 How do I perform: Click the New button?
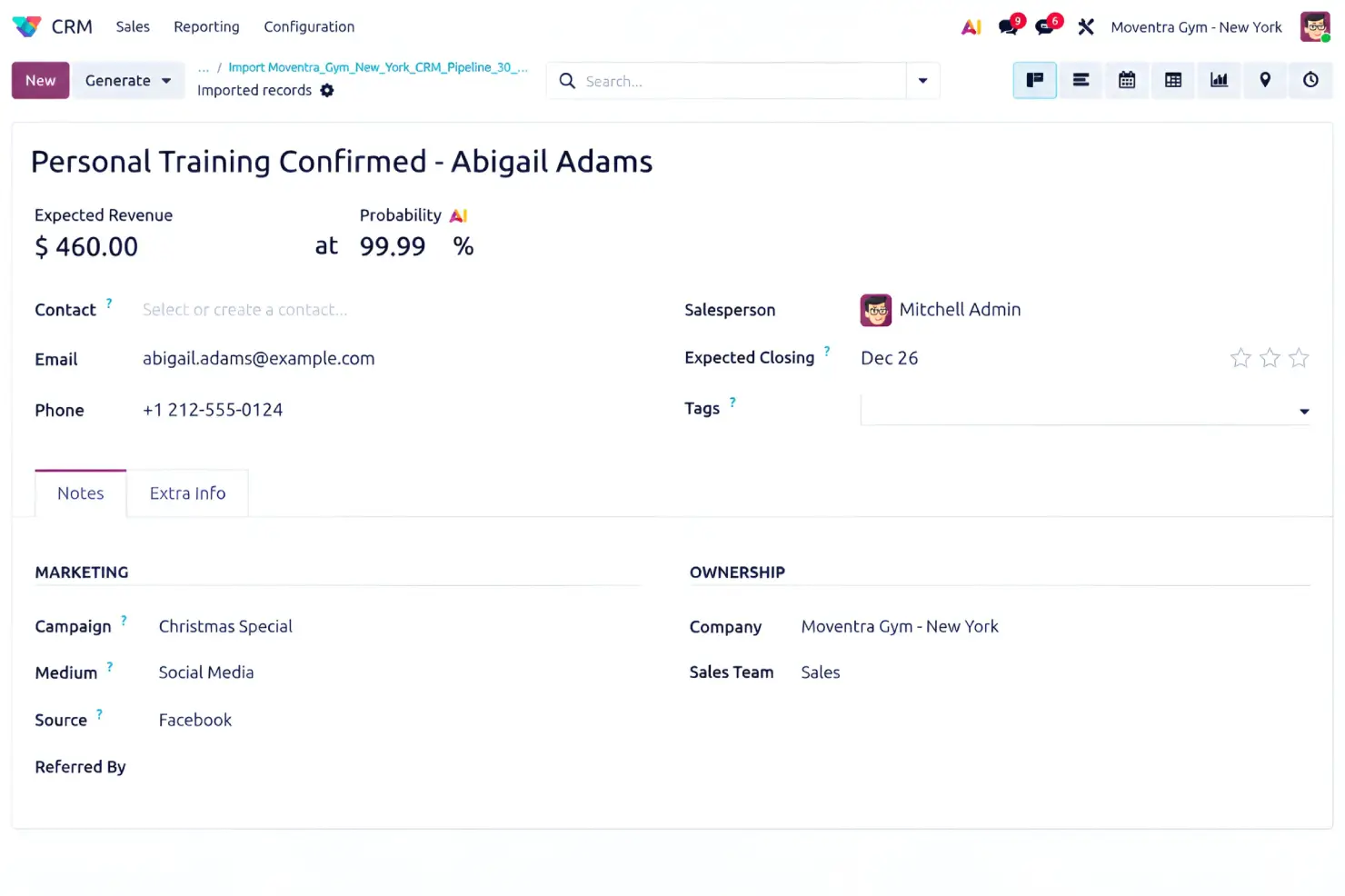40,81
